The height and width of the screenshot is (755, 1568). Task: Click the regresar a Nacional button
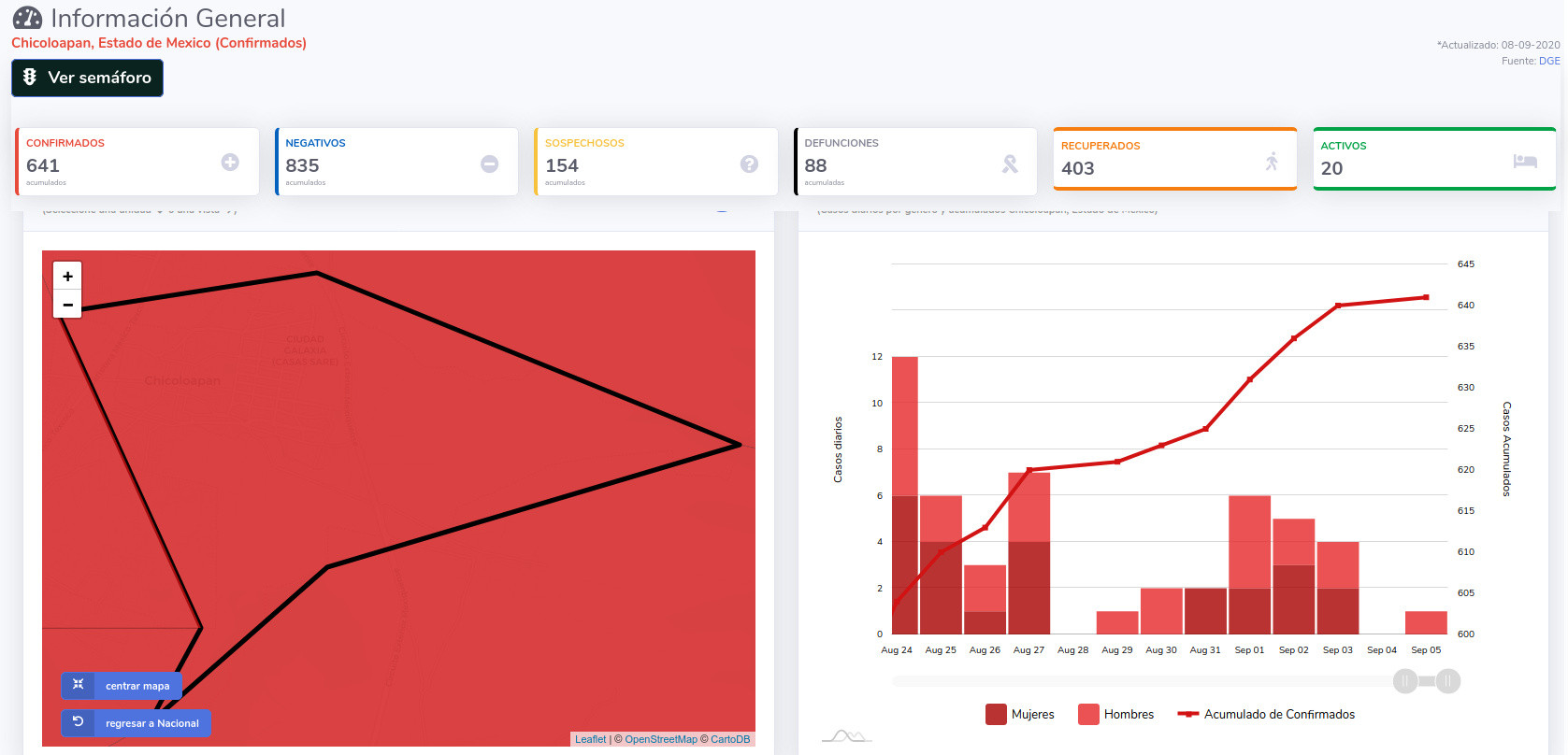pyautogui.click(x=136, y=723)
